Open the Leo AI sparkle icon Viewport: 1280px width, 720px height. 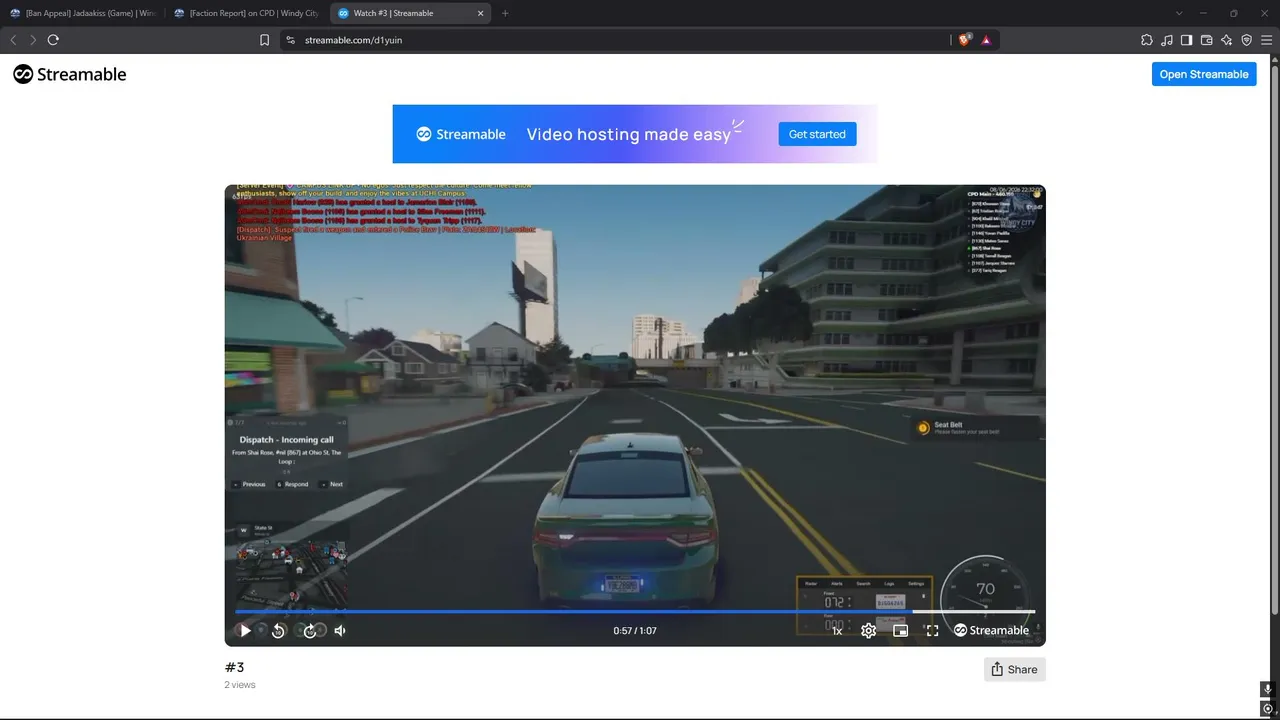pos(1227,40)
